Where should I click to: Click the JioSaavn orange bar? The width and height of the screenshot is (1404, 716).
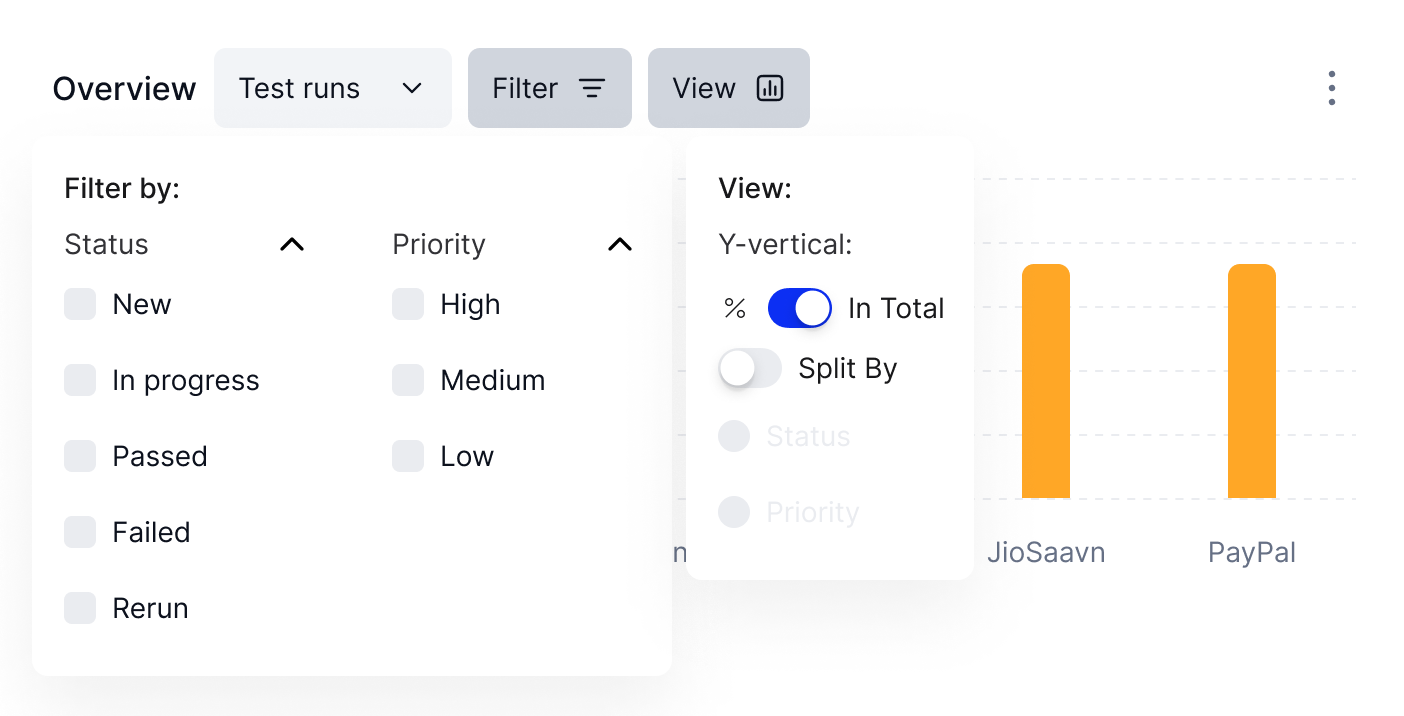tap(1046, 381)
